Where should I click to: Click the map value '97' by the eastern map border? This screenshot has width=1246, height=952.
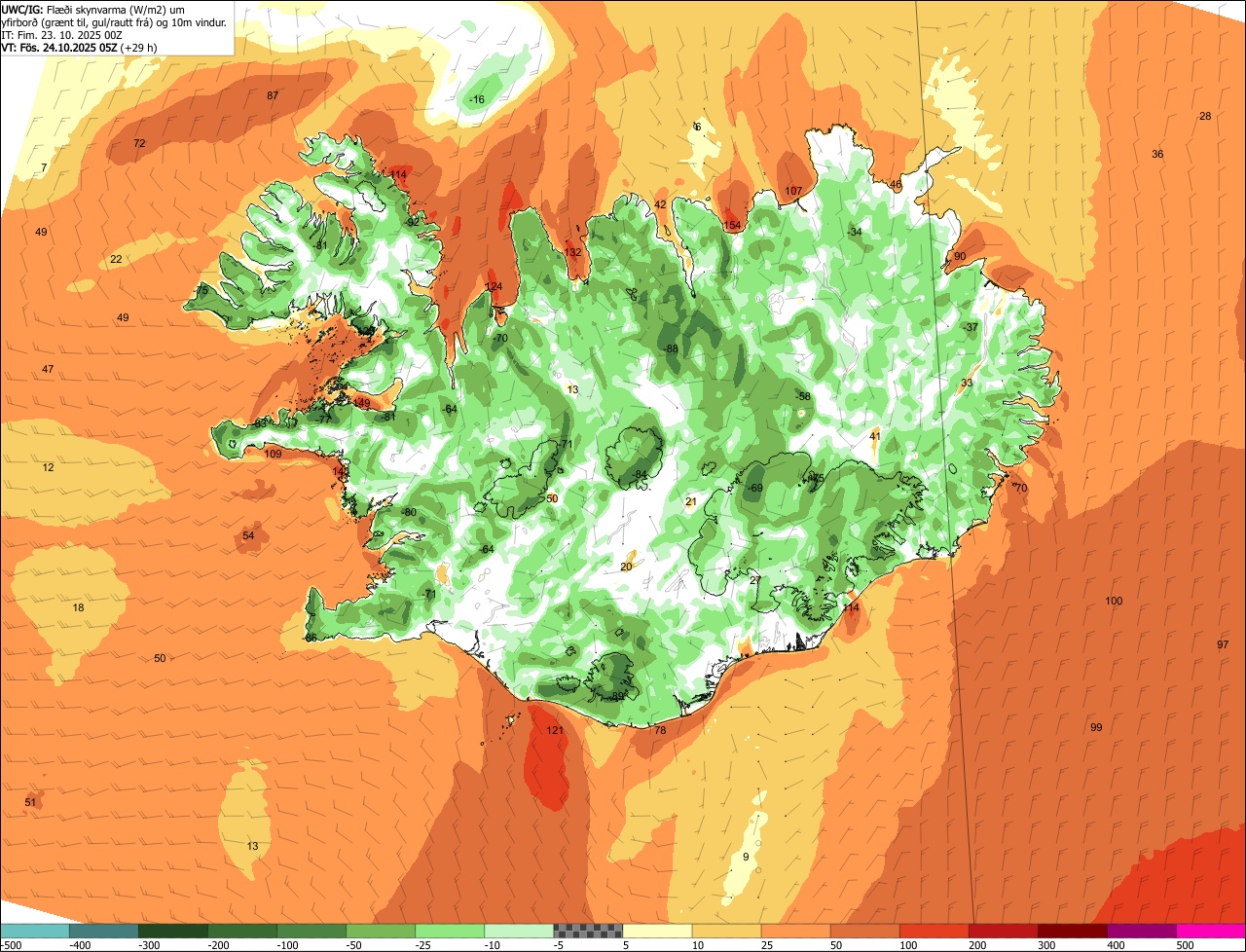tap(1223, 644)
